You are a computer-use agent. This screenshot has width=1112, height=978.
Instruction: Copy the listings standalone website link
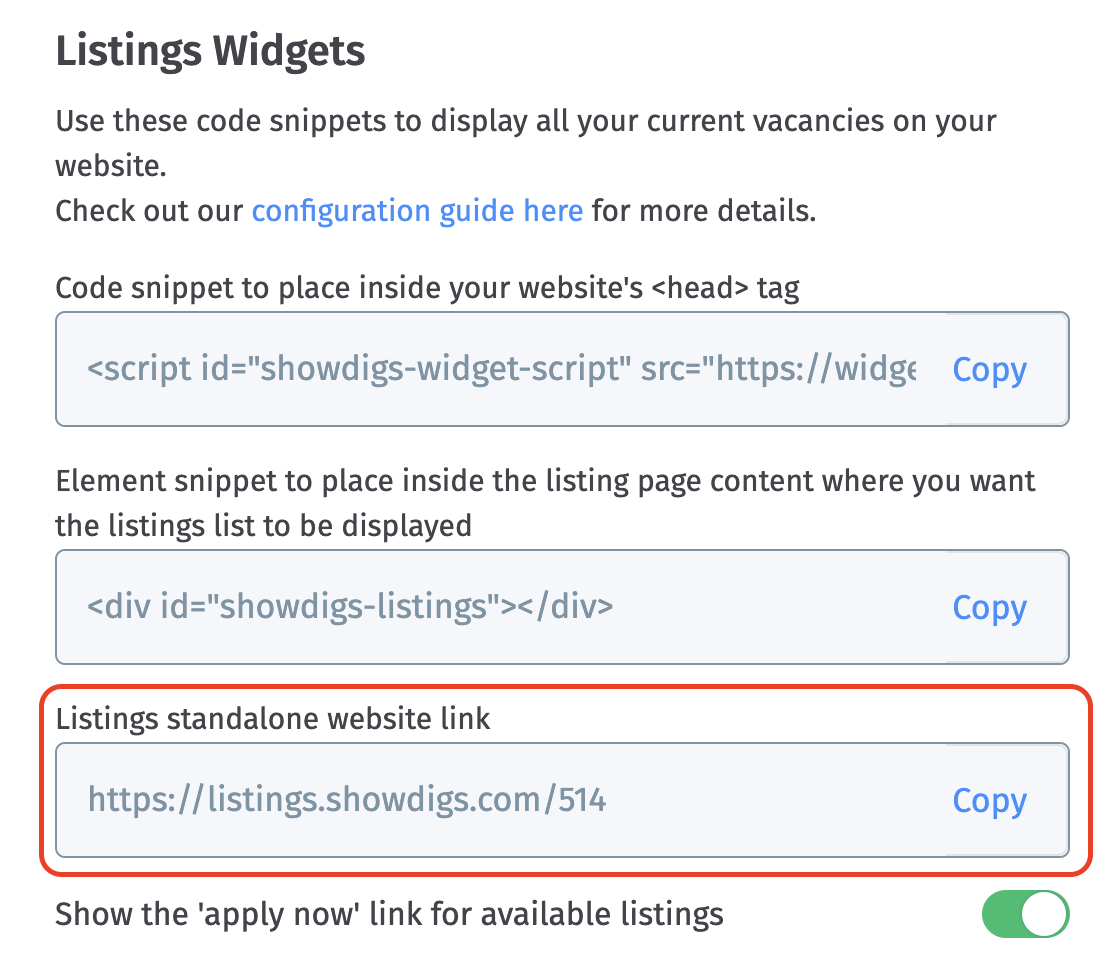[989, 801]
